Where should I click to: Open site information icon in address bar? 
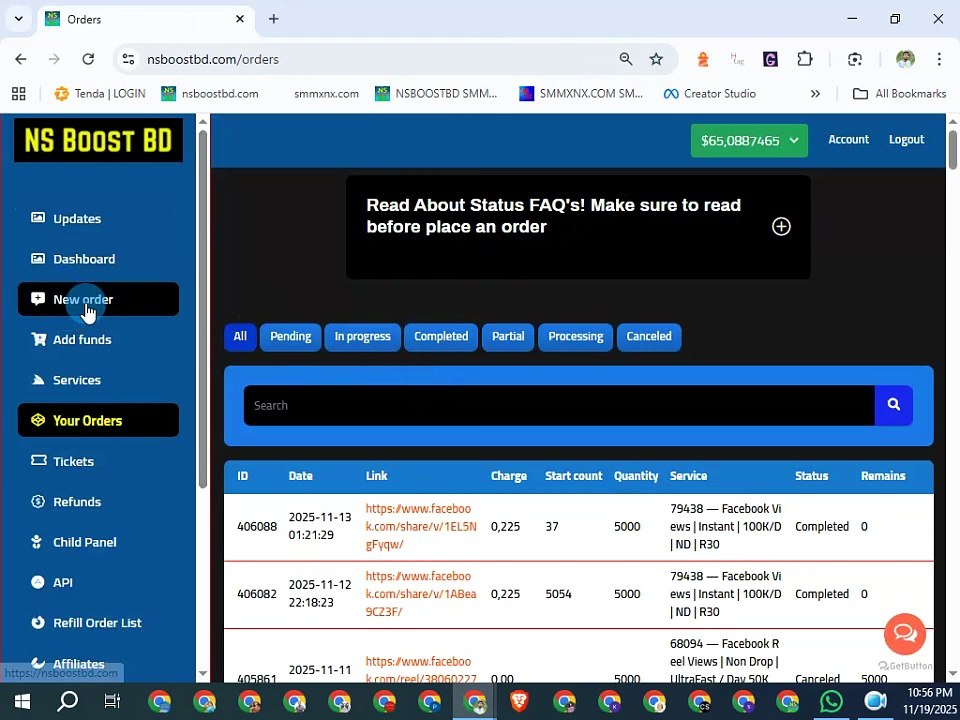(x=128, y=59)
